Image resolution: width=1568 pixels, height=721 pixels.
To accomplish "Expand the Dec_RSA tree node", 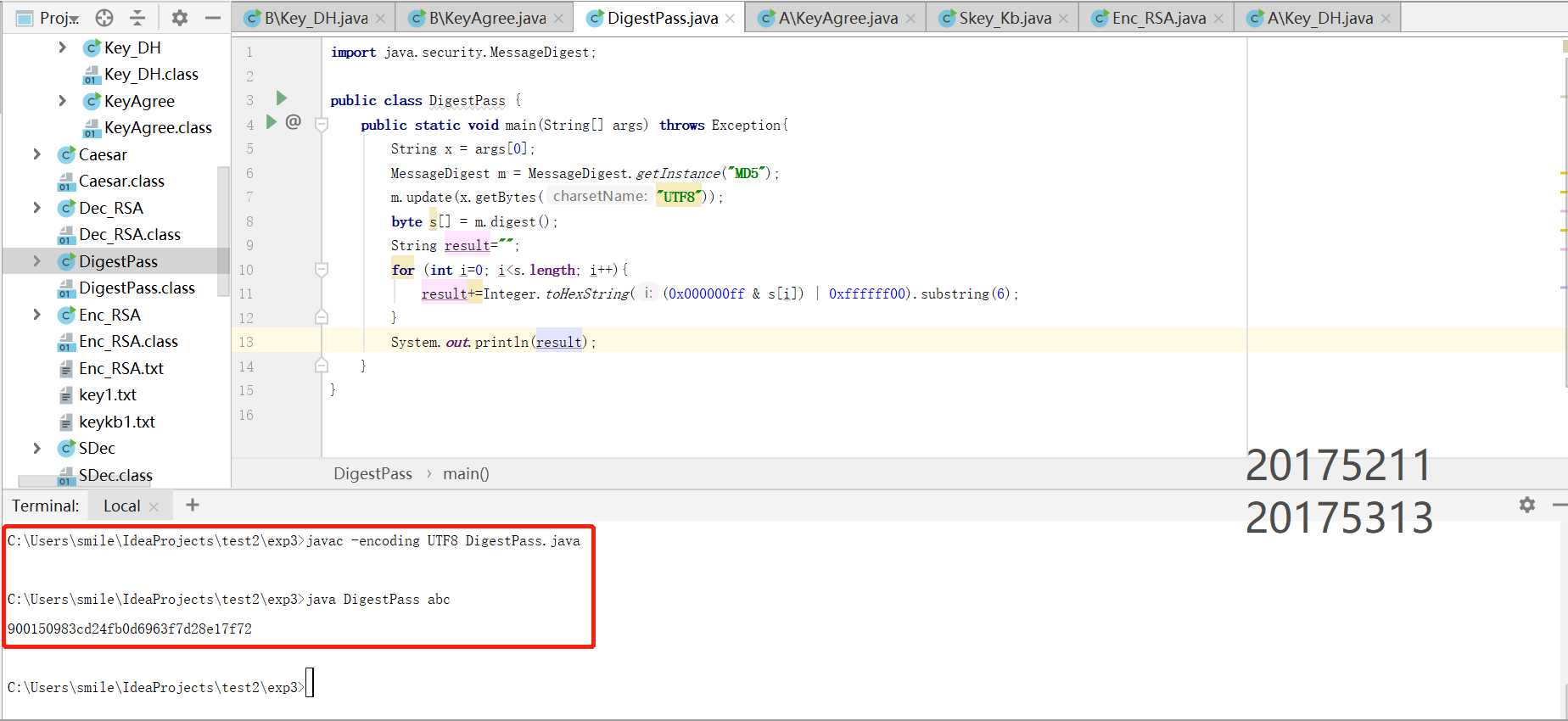I will coord(36,208).
